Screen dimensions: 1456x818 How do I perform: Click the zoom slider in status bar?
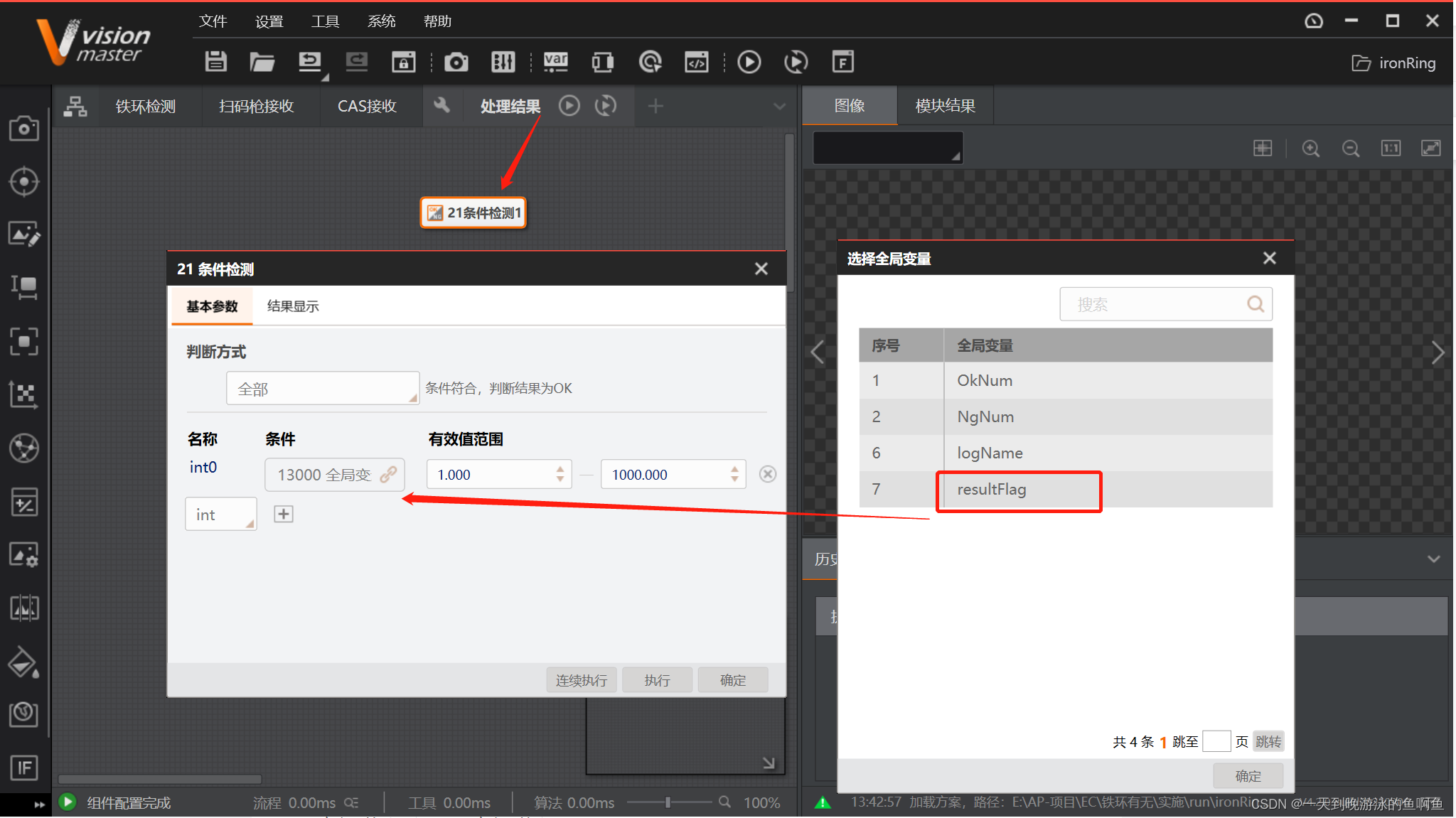[668, 802]
